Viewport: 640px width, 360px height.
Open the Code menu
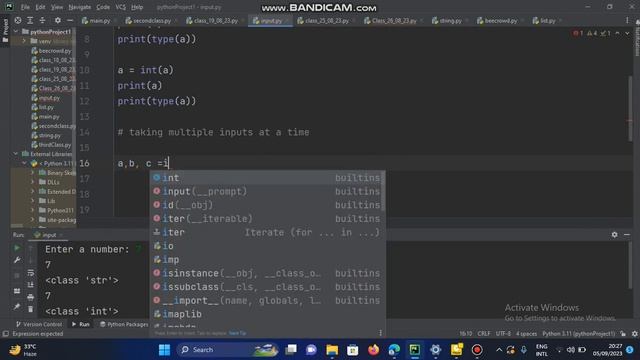click(x=103, y=7)
